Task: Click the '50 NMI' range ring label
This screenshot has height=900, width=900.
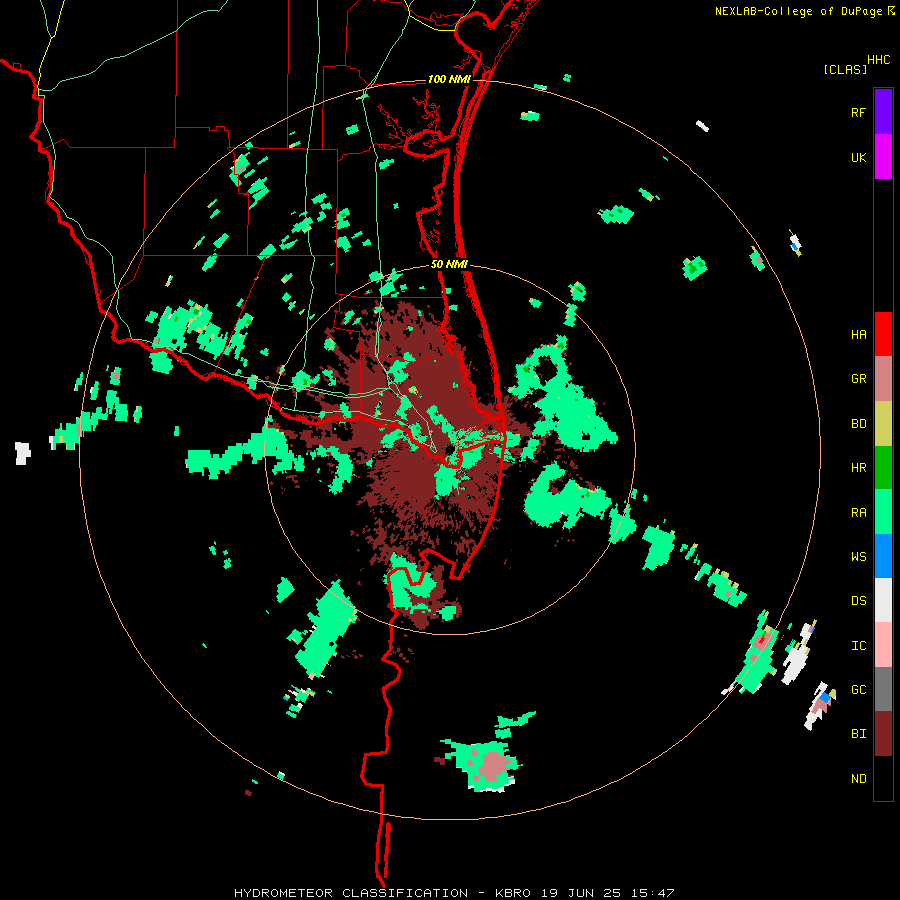Action: (449, 264)
